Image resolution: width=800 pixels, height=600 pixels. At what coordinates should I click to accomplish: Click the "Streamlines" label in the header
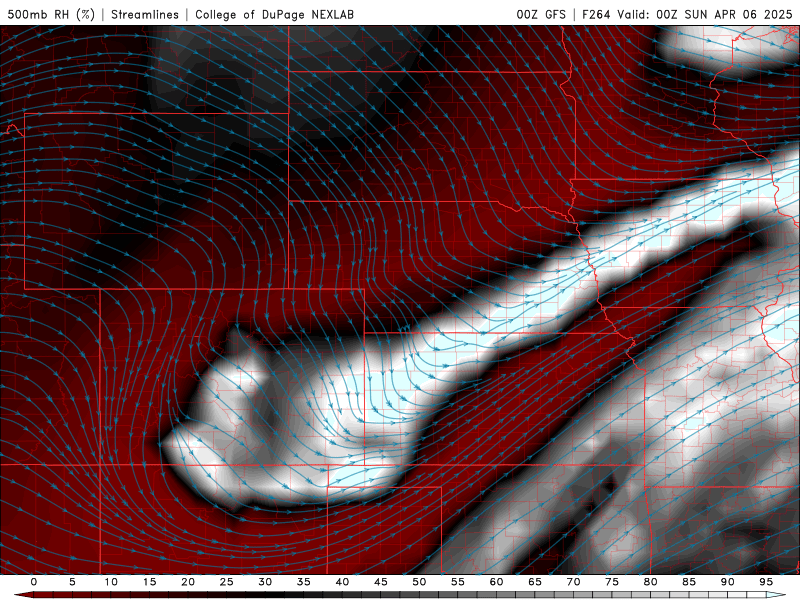[145, 14]
